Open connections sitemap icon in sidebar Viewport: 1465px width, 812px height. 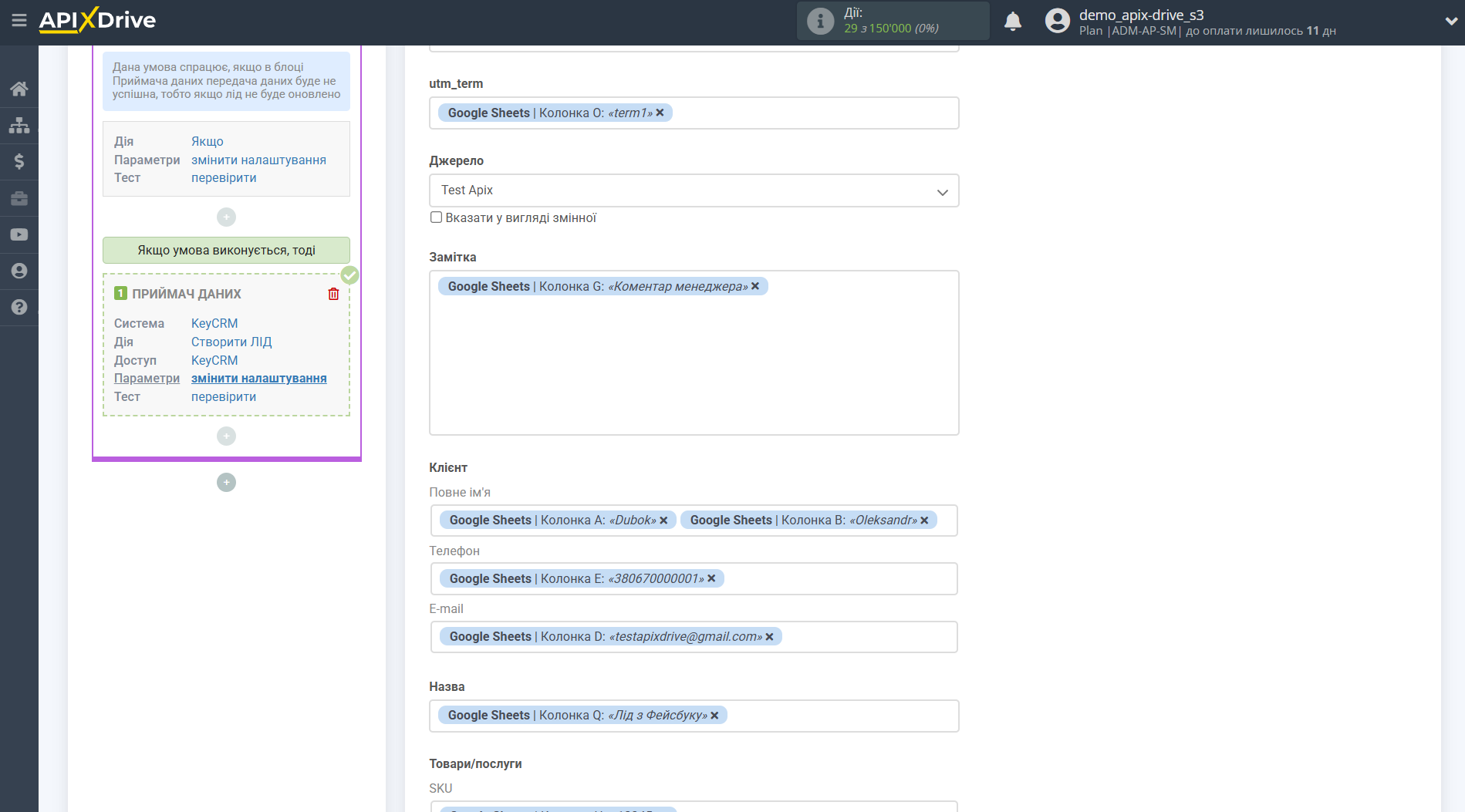coord(19,125)
